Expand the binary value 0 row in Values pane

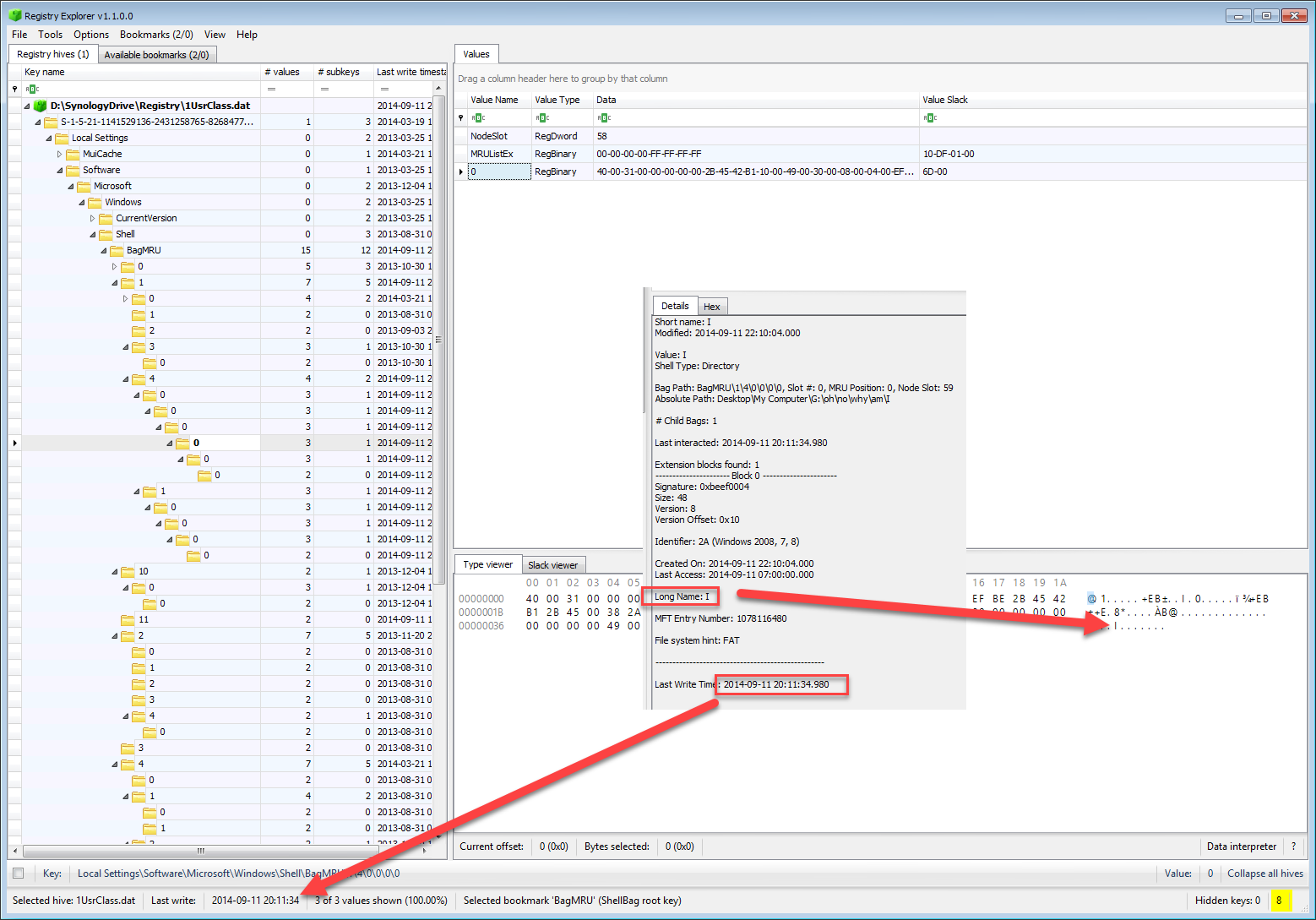(460, 171)
